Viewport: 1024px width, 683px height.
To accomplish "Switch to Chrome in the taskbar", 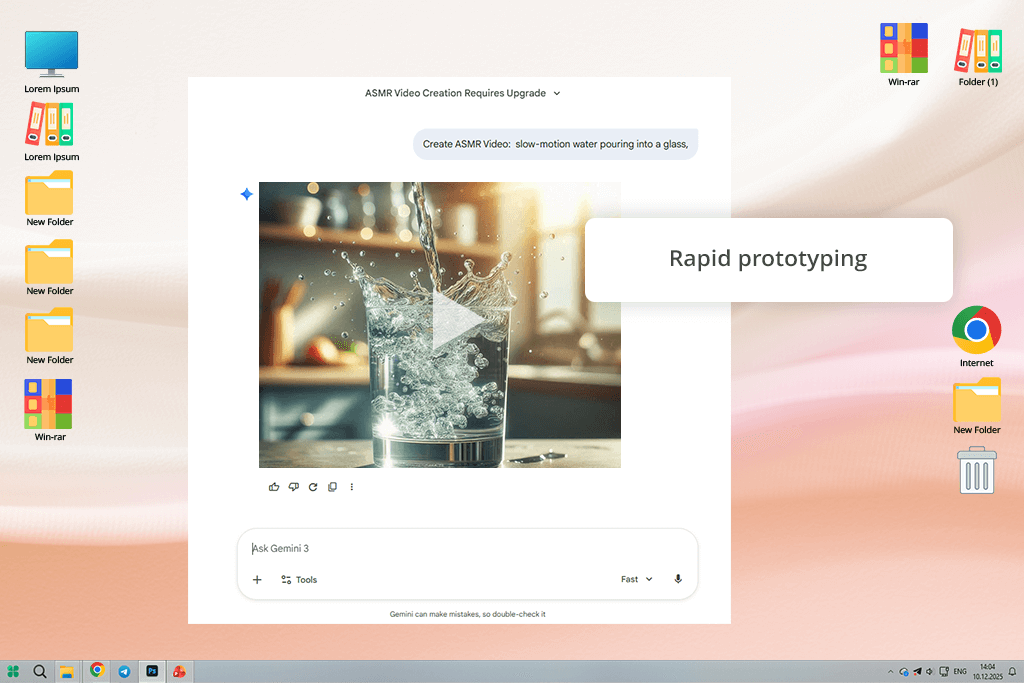I will point(97,670).
